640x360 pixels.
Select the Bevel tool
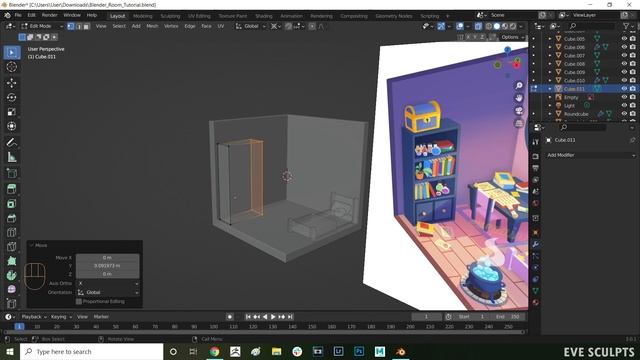[x=11, y=218]
